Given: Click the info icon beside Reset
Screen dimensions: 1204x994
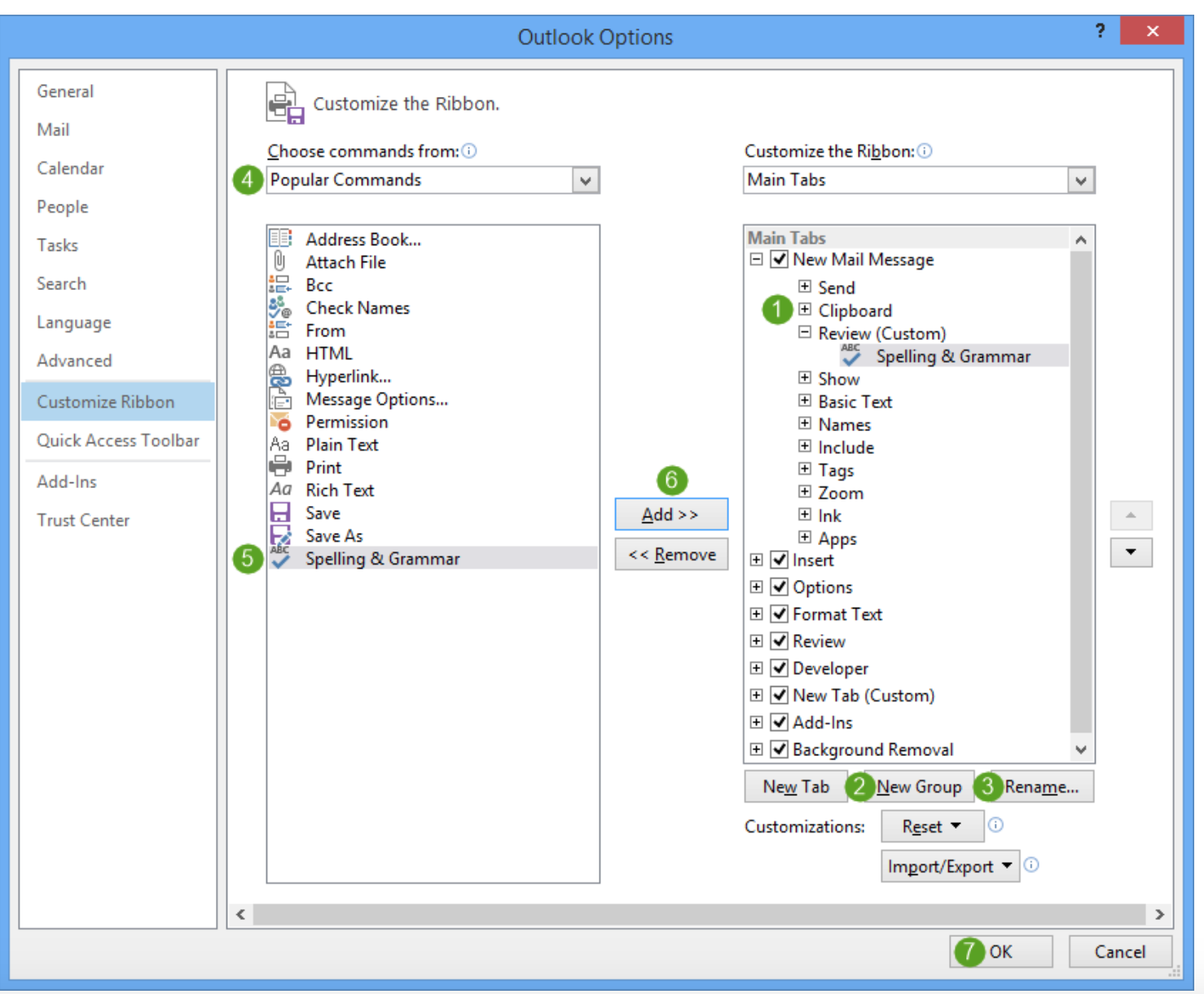Looking at the screenshot, I should pos(995,825).
